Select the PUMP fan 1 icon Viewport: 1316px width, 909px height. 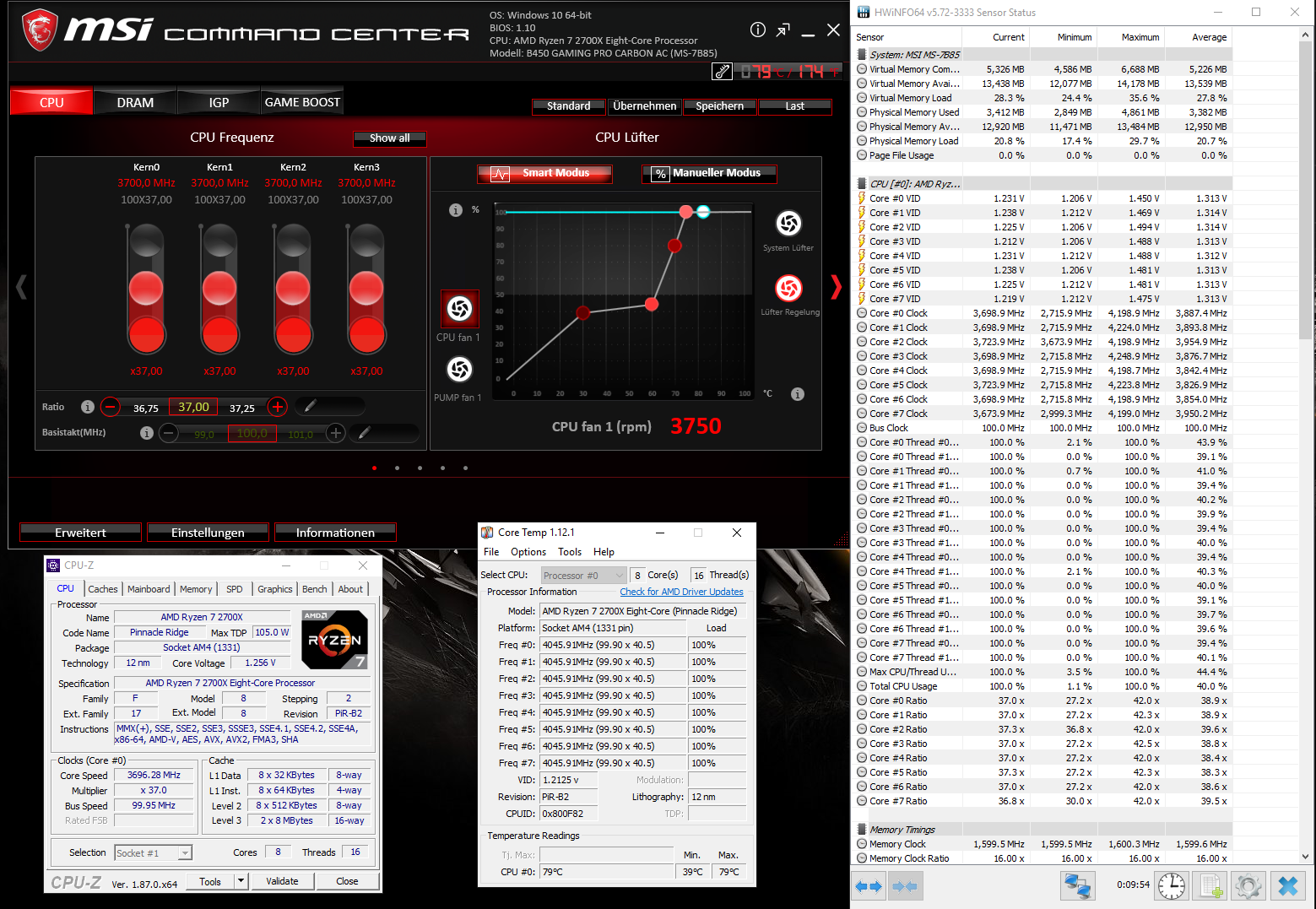(459, 370)
